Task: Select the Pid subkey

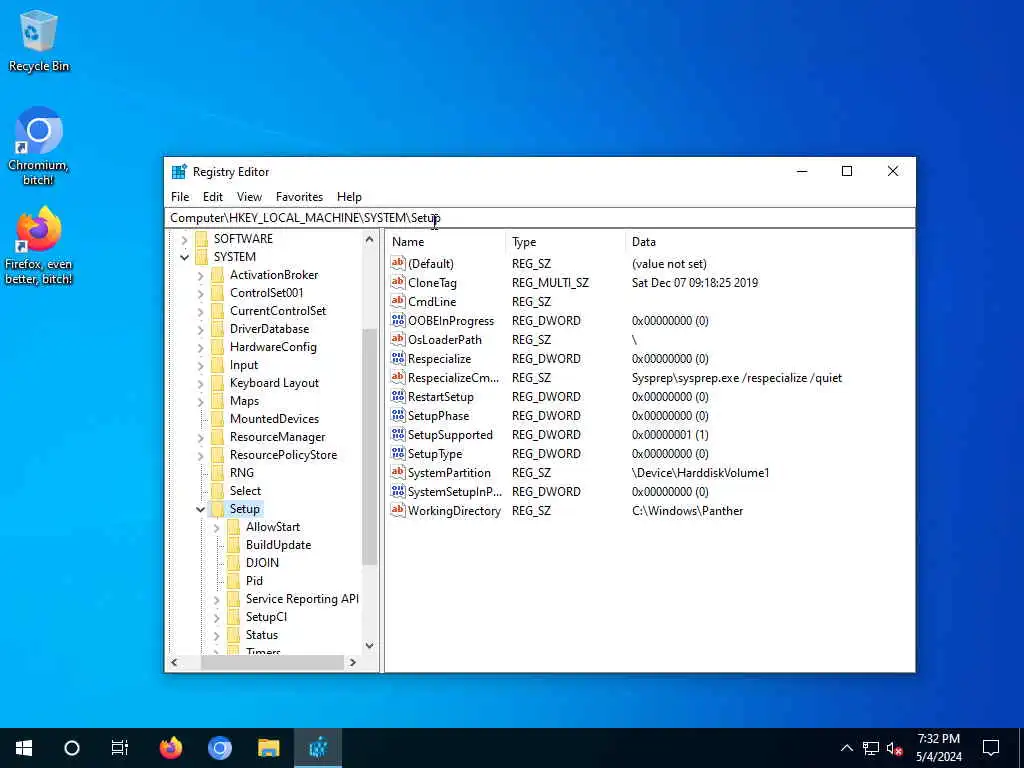Action: pyautogui.click(x=254, y=581)
